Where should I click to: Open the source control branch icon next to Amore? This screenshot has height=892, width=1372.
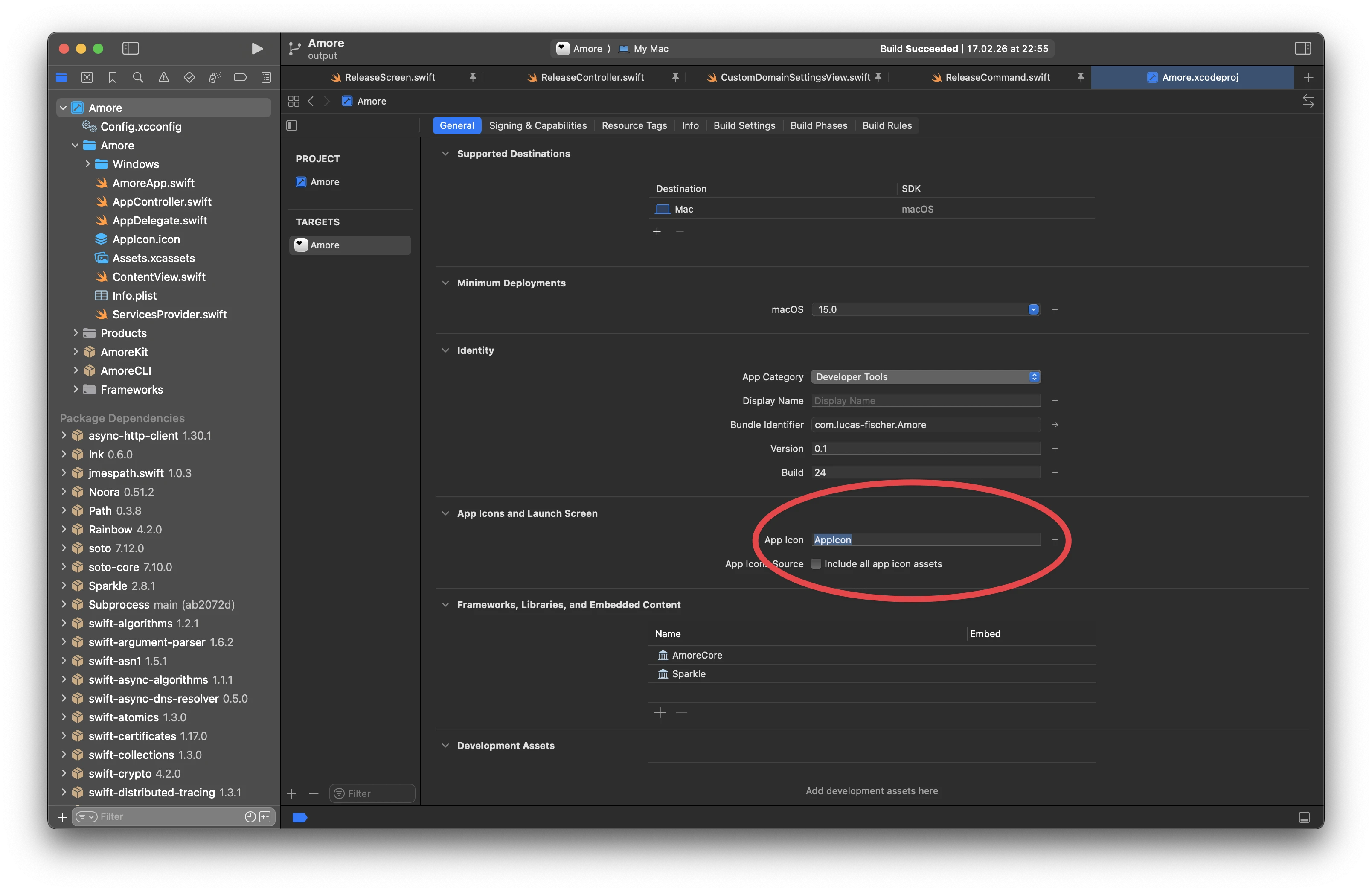point(294,48)
